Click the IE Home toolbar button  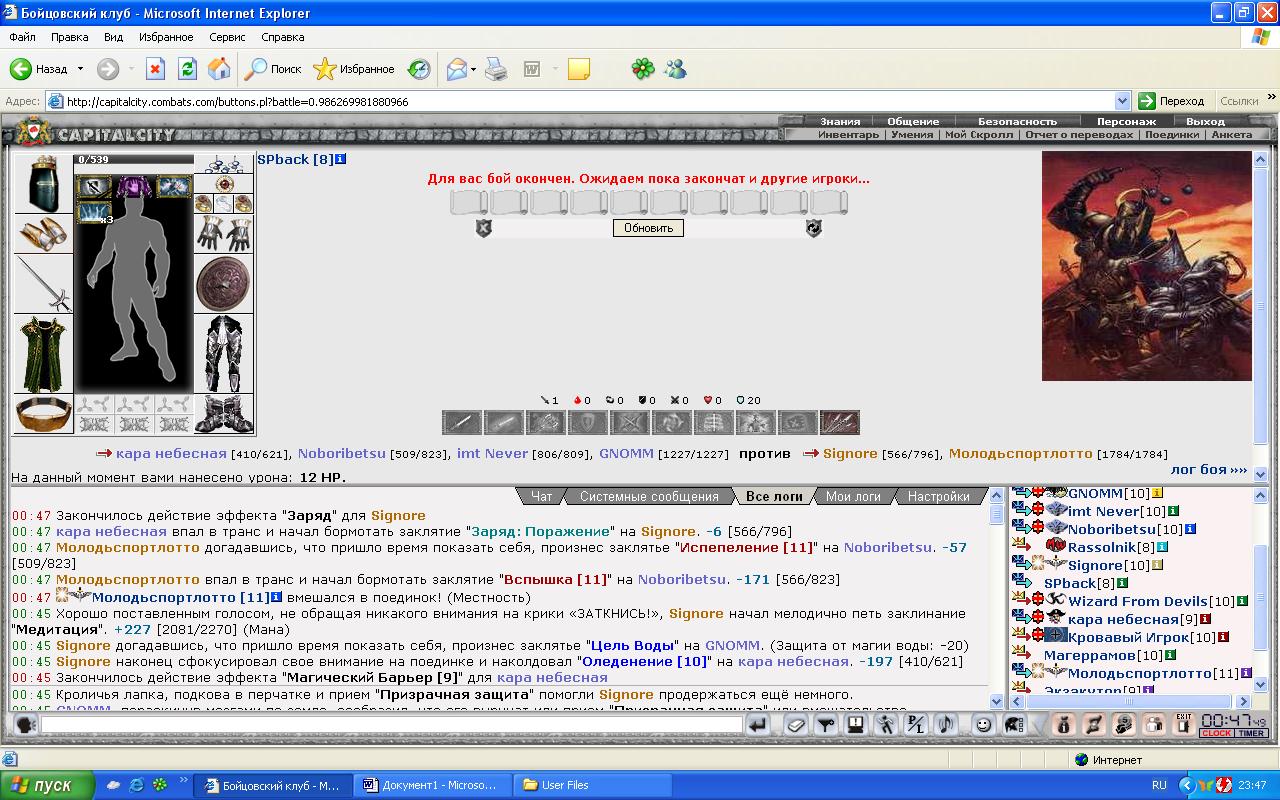click(x=219, y=69)
